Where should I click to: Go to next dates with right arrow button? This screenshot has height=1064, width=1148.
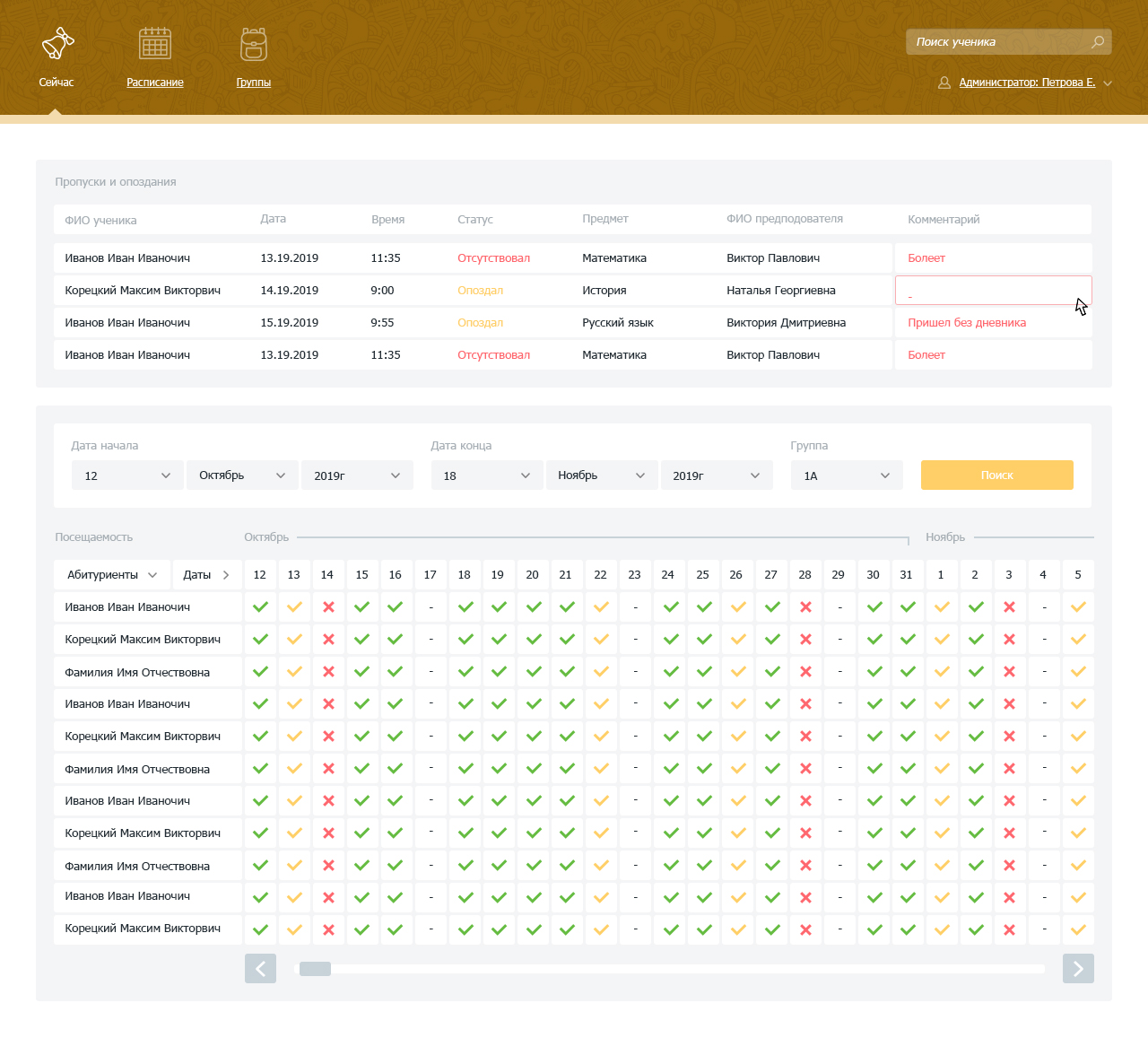click(x=1078, y=969)
